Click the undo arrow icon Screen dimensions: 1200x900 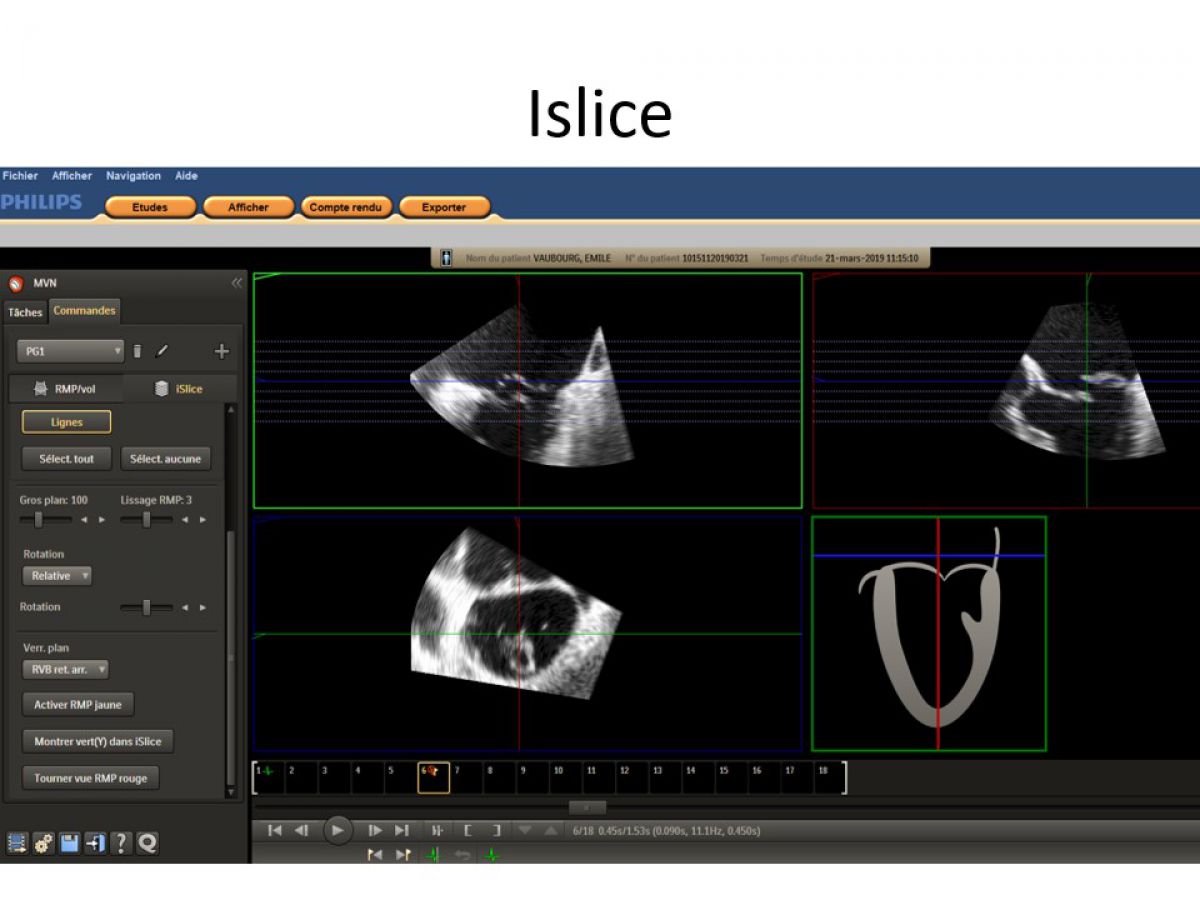(x=462, y=855)
